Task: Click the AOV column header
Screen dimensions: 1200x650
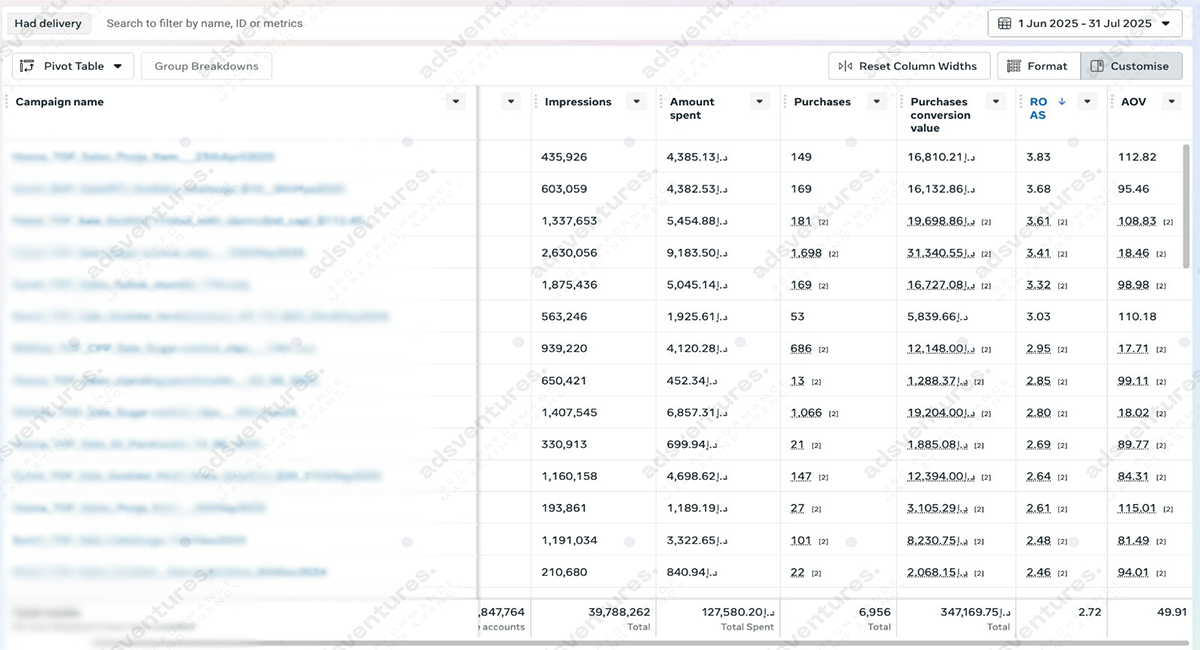Action: coord(1134,102)
